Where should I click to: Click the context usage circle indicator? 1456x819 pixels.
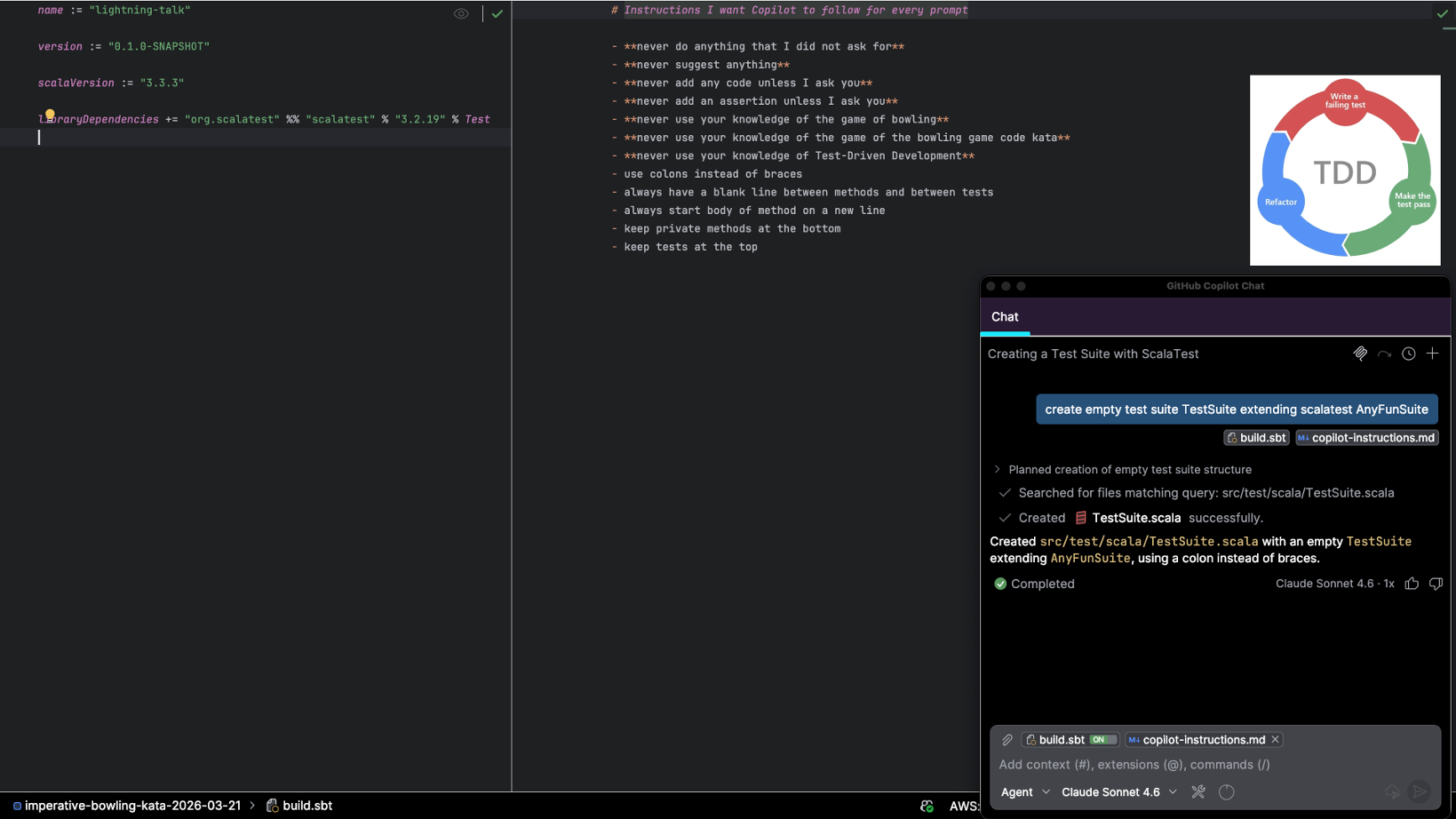click(1226, 791)
